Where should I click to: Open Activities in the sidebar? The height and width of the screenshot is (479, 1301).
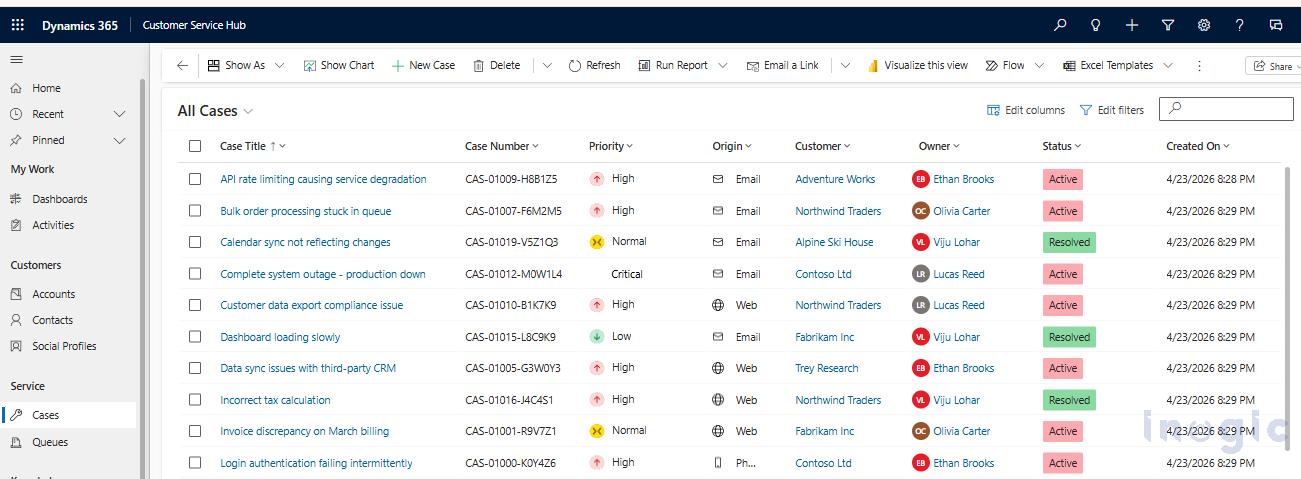click(x=53, y=225)
